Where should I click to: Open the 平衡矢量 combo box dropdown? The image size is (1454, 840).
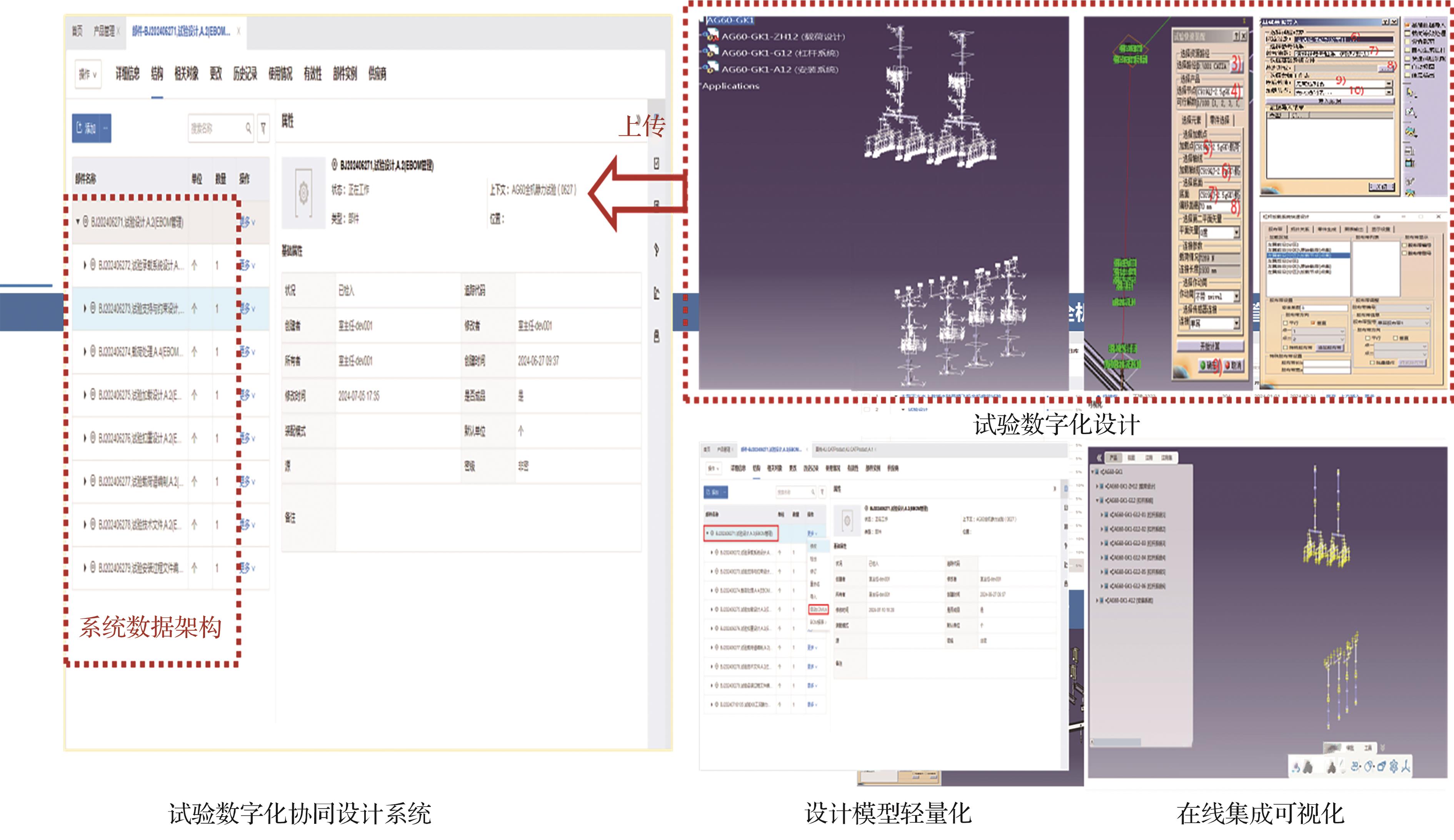1236,232
